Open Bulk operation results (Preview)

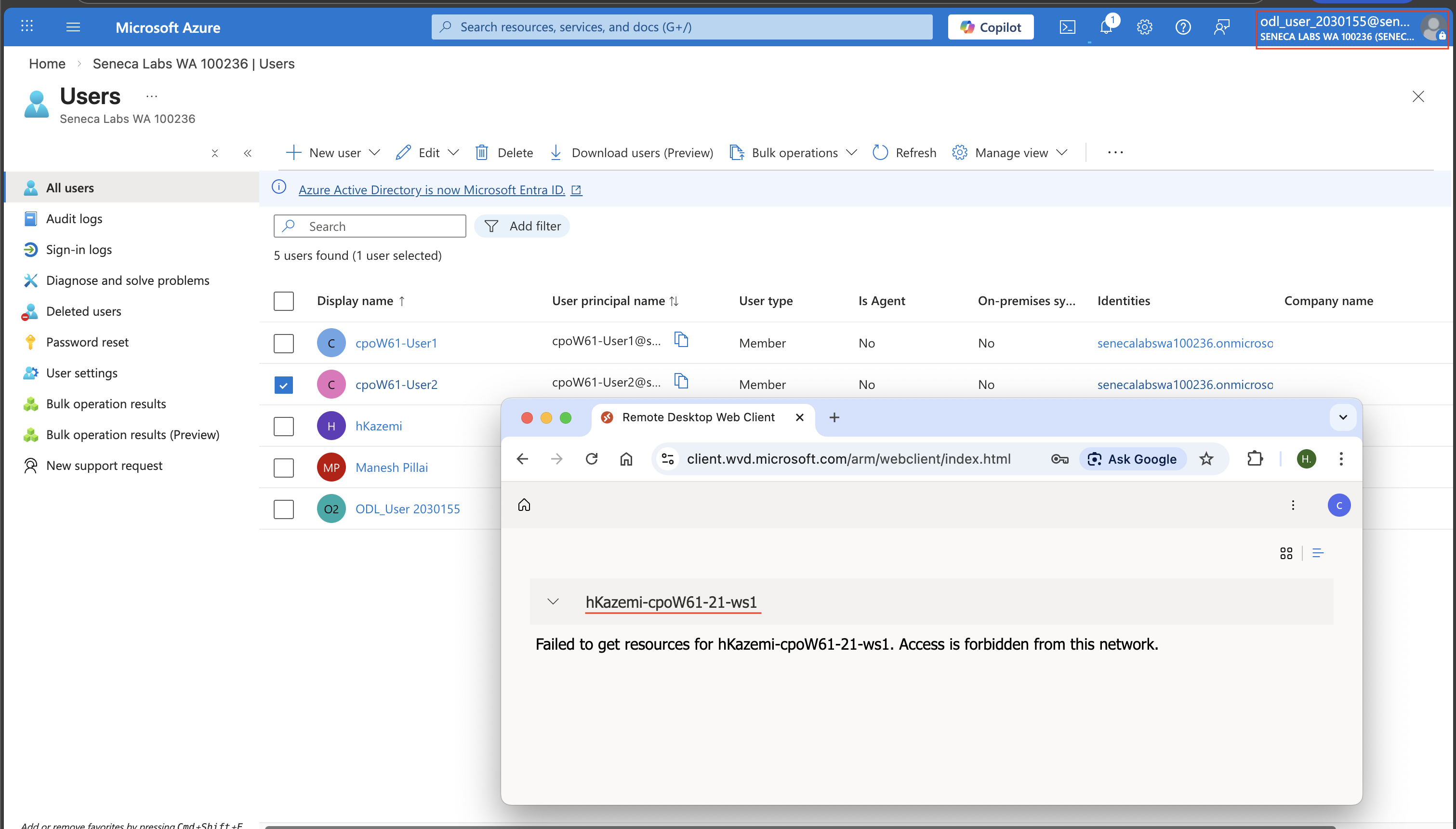[132, 434]
